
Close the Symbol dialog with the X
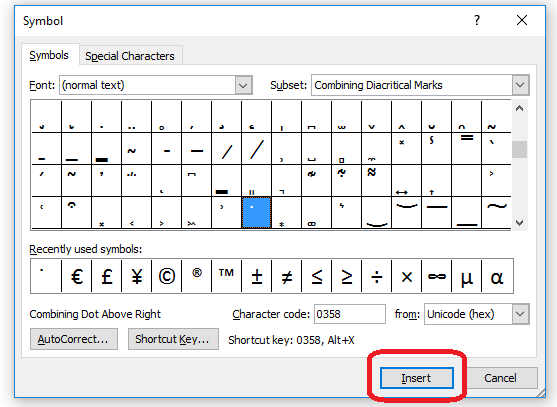click(522, 20)
